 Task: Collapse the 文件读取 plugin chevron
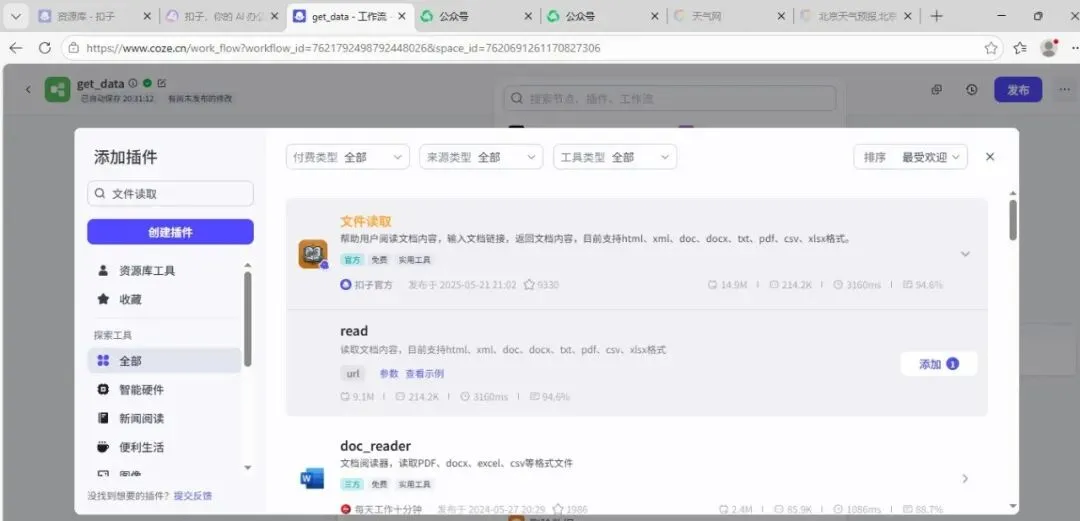[965, 254]
